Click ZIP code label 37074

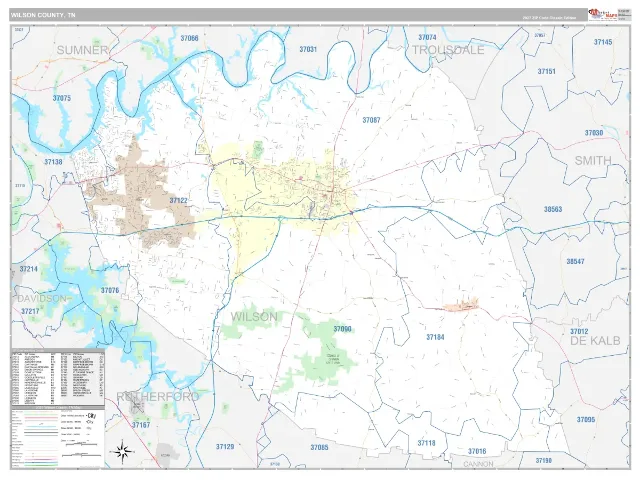427,37
